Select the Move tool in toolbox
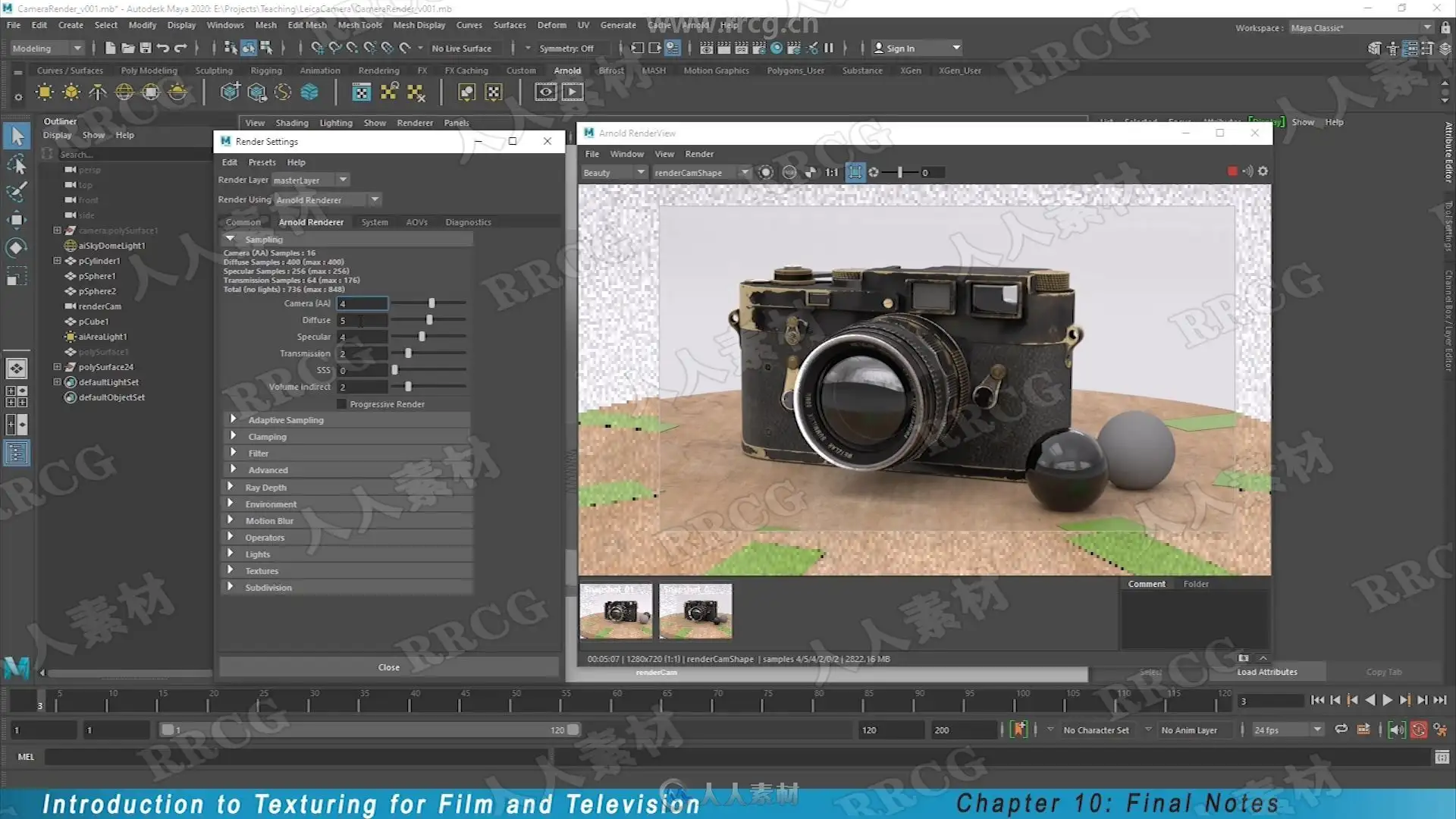Screen dimensions: 1456x819 (x=17, y=221)
